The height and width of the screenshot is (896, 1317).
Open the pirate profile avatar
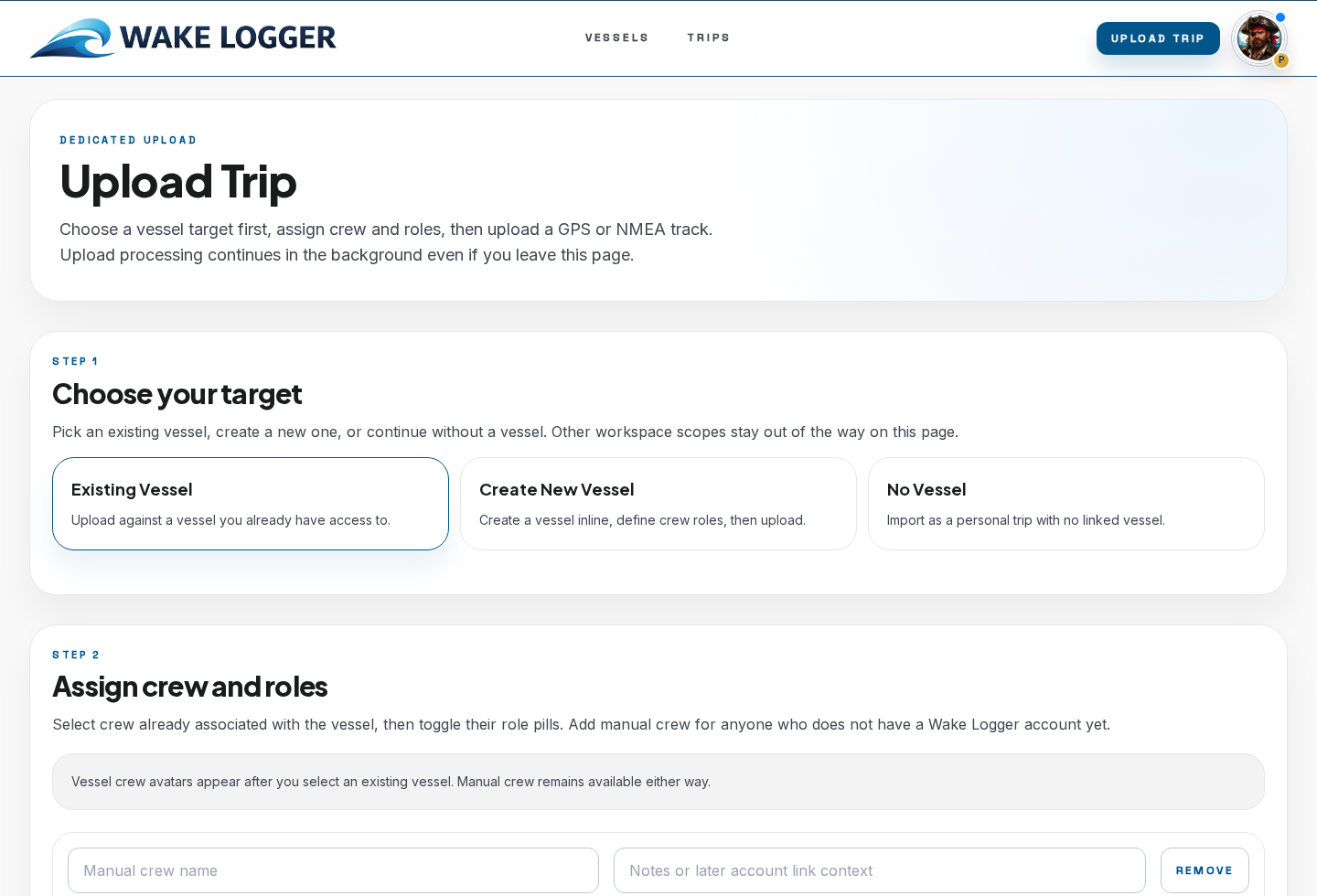[x=1258, y=38]
